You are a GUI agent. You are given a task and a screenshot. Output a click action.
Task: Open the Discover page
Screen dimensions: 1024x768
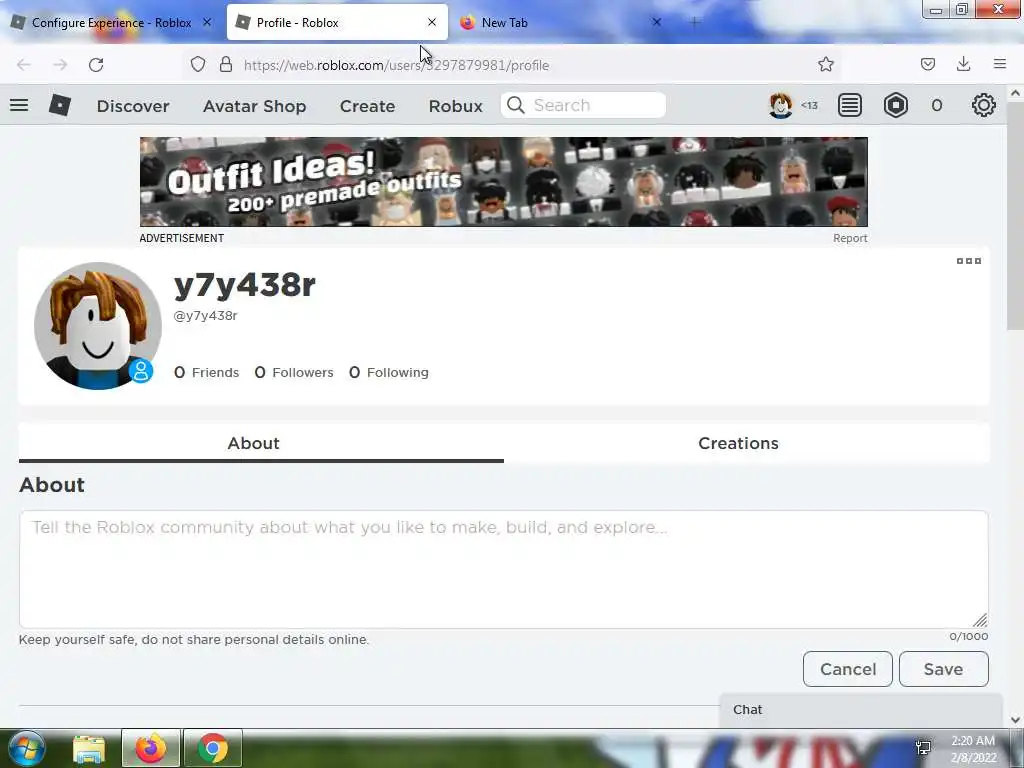(x=133, y=106)
